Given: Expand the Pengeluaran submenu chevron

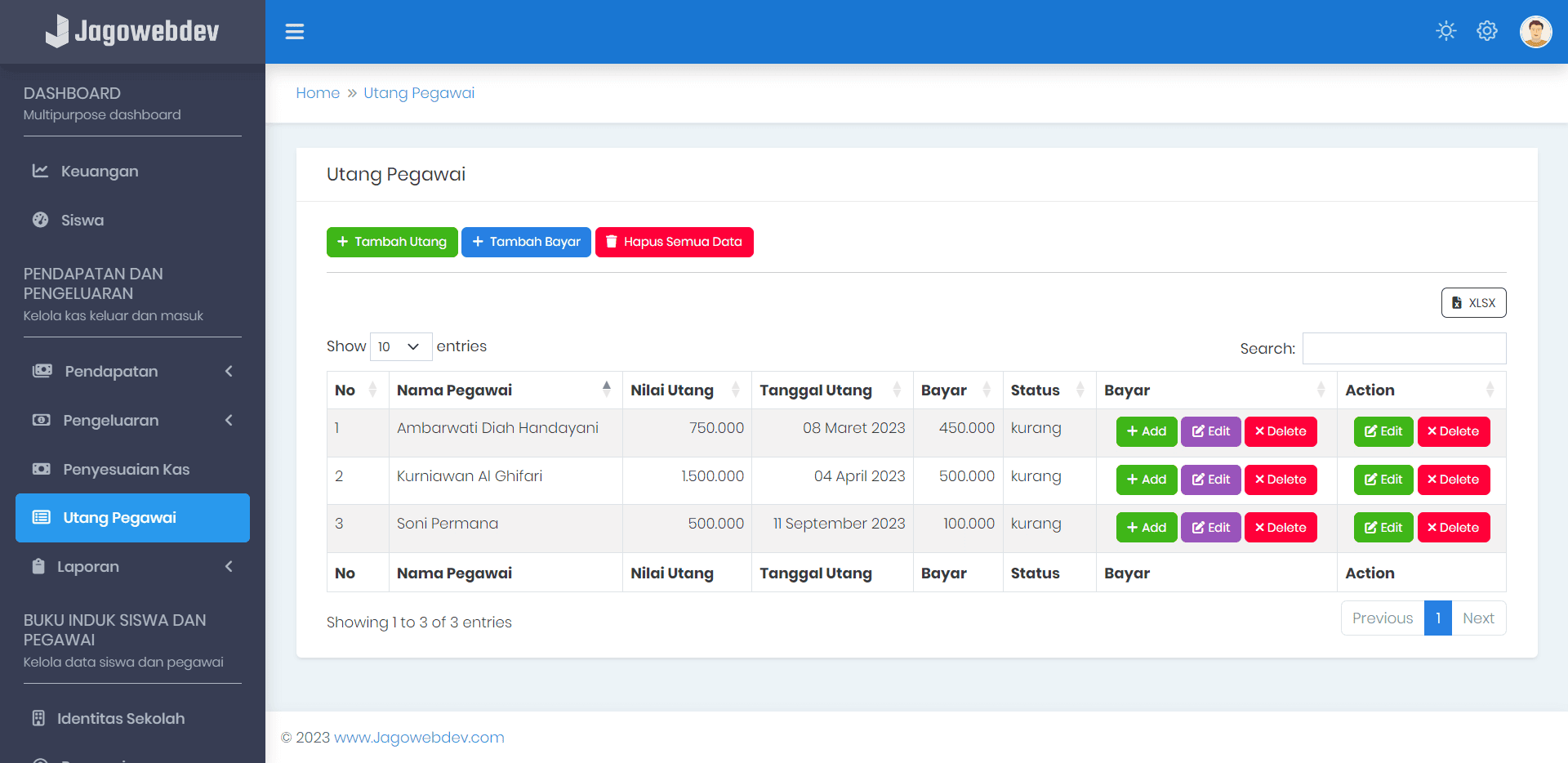Looking at the screenshot, I should 229,420.
